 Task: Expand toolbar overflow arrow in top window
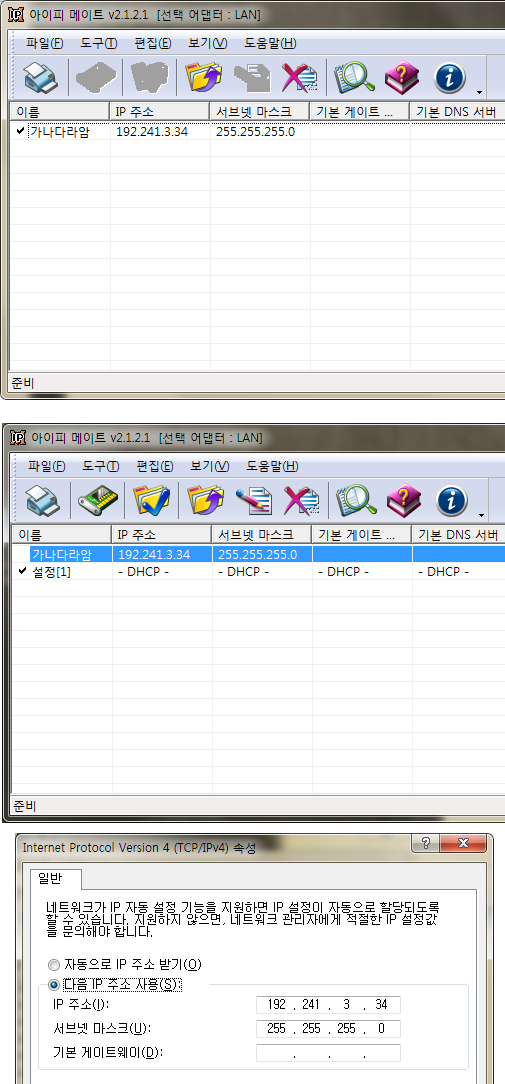click(479, 92)
